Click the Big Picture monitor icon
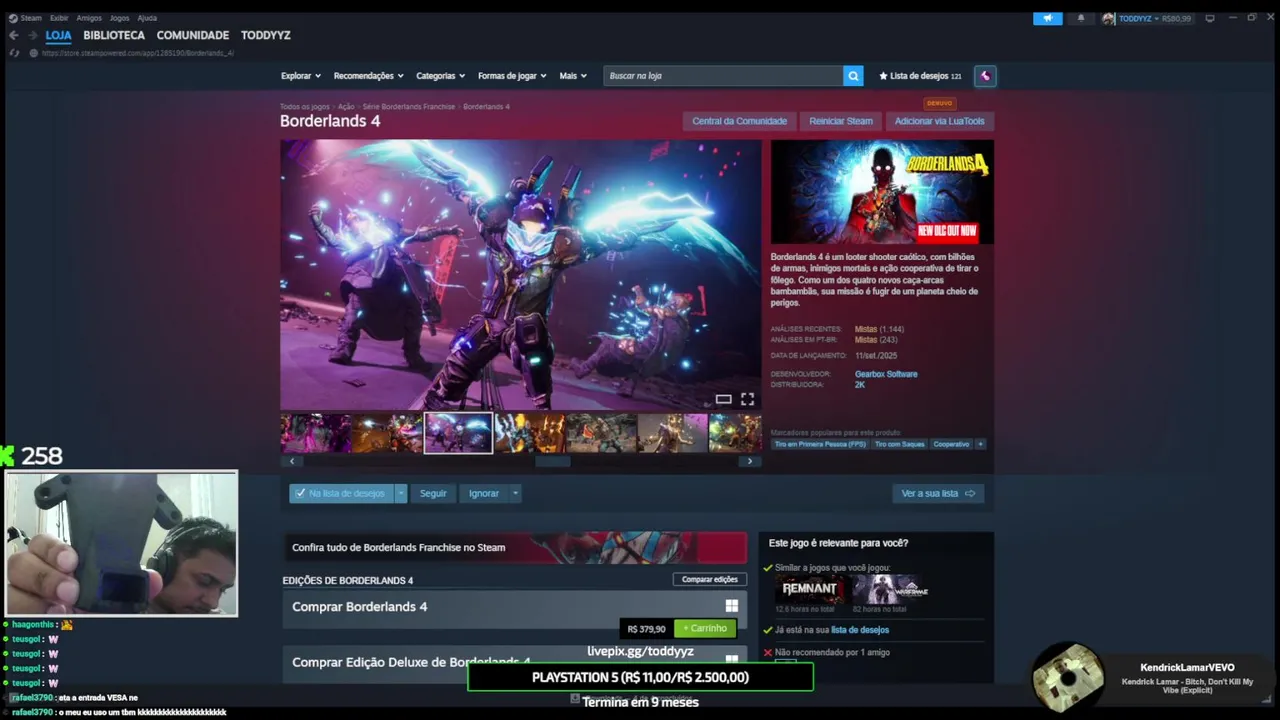 tap(1210, 18)
